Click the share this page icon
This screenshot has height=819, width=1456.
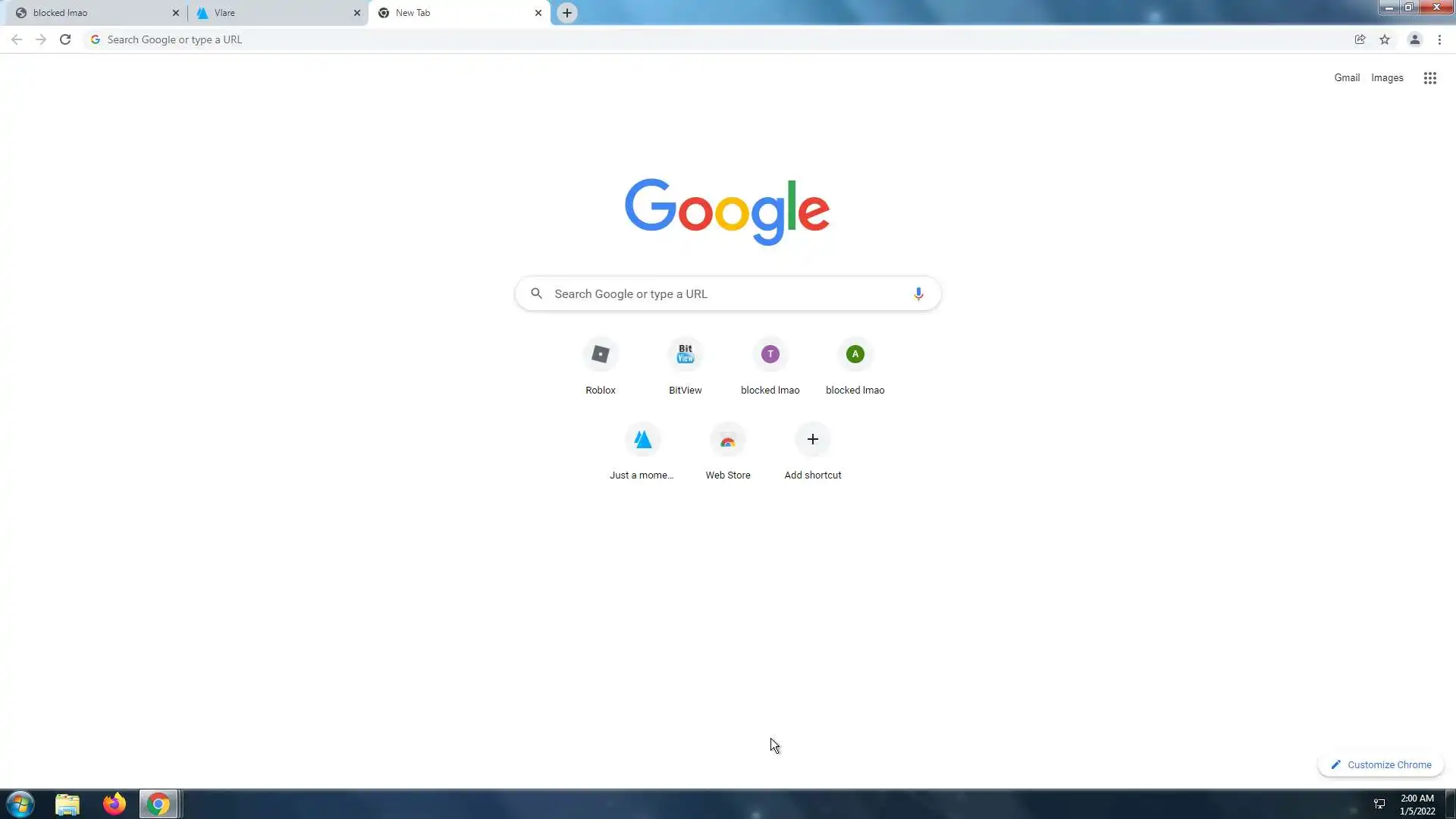pyautogui.click(x=1360, y=39)
